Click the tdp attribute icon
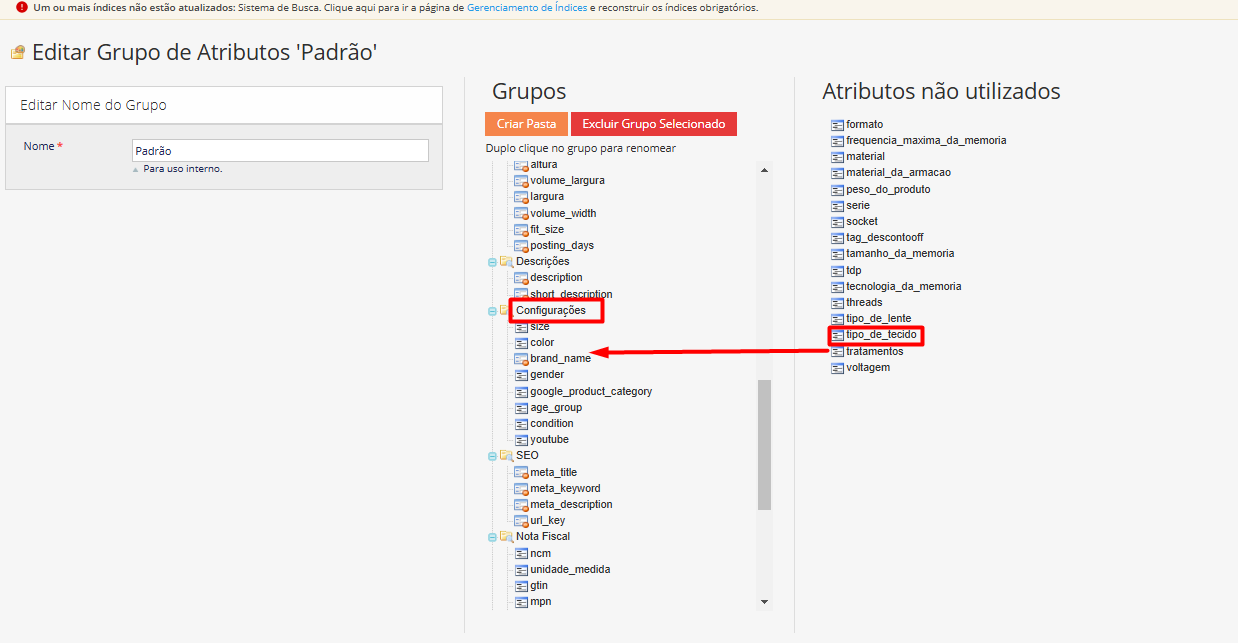1238x643 pixels. point(837,271)
